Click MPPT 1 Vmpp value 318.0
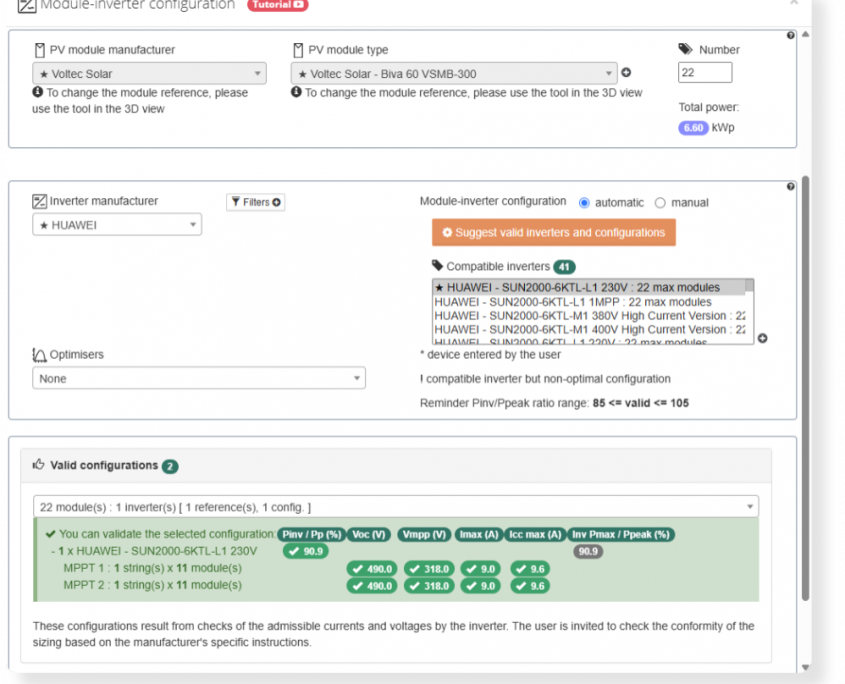 429,569
